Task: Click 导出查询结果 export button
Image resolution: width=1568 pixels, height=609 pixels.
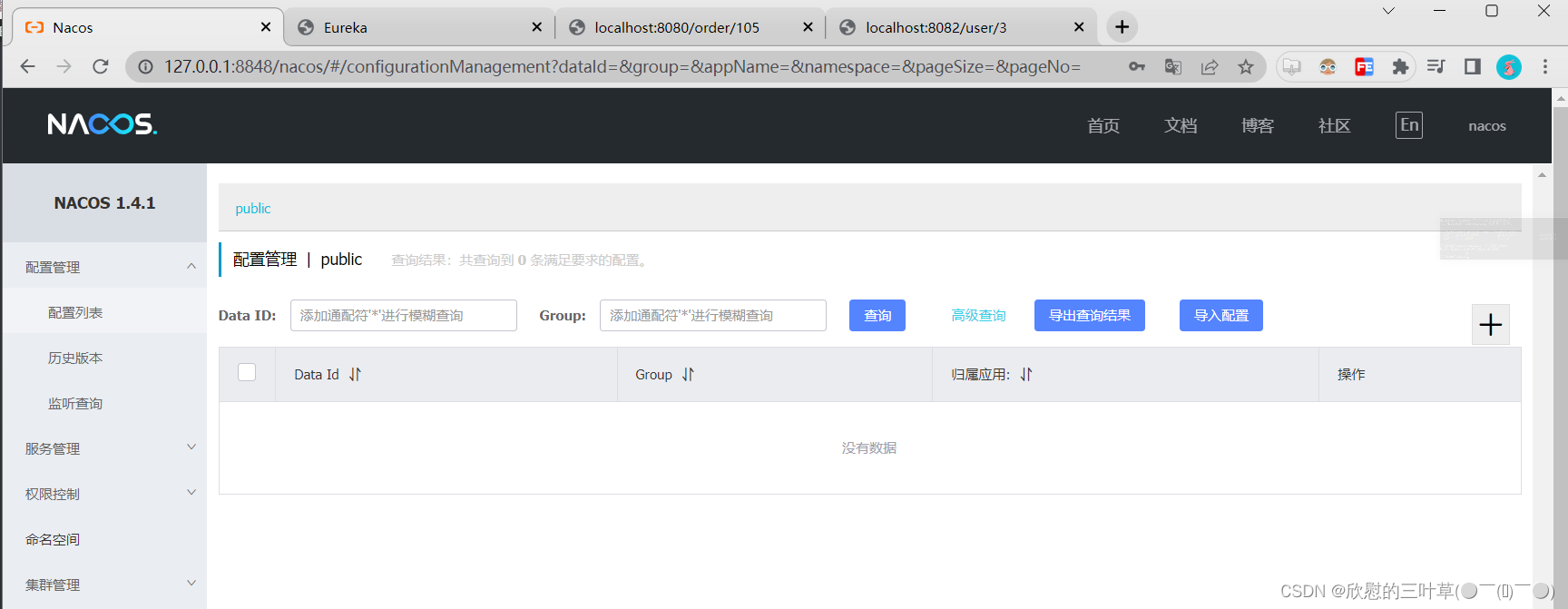Action: point(1090,315)
